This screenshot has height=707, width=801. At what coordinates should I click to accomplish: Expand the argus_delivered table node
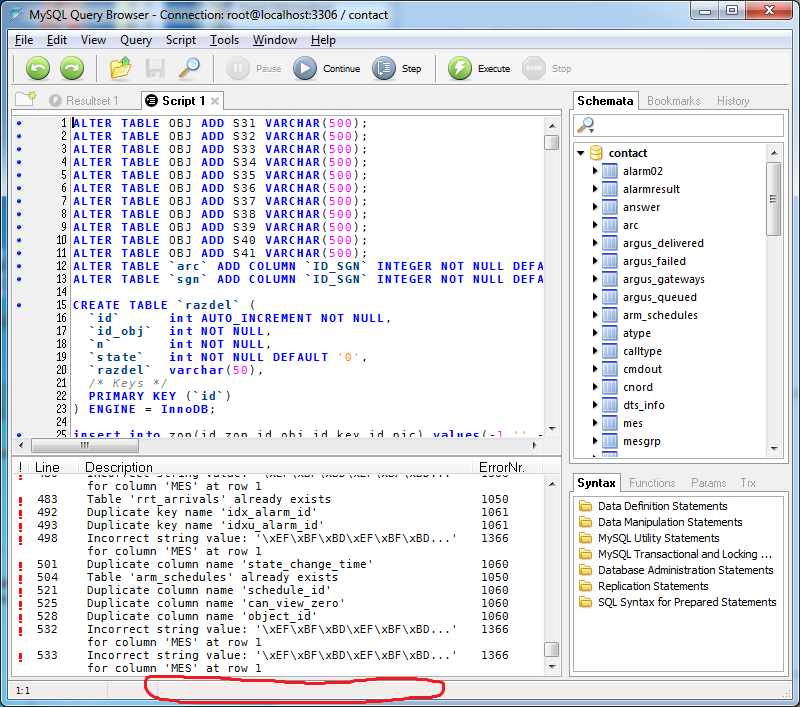click(x=595, y=243)
